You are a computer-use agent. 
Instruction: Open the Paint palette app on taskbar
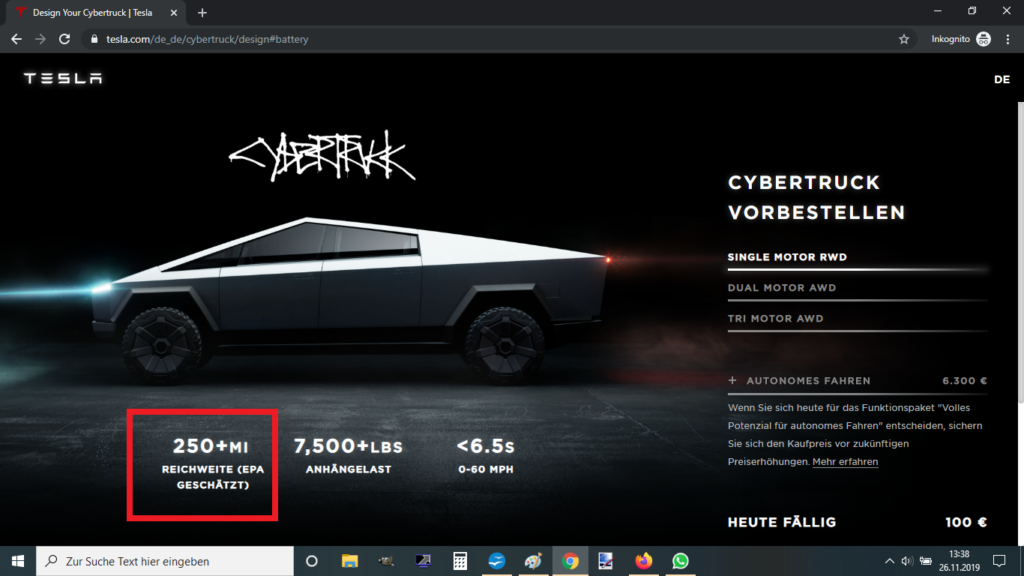534,561
